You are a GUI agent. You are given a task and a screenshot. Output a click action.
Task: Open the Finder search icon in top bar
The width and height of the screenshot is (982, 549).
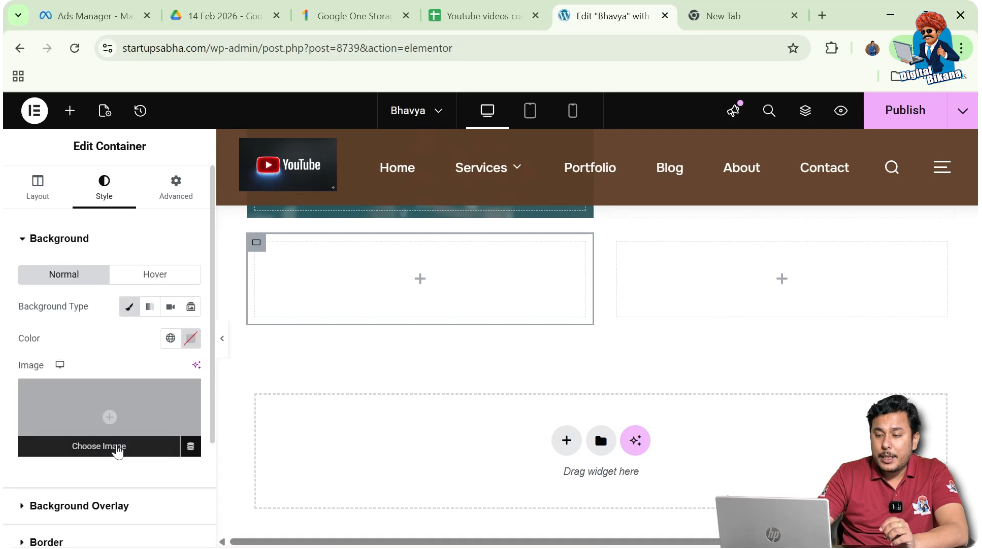click(x=769, y=111)
